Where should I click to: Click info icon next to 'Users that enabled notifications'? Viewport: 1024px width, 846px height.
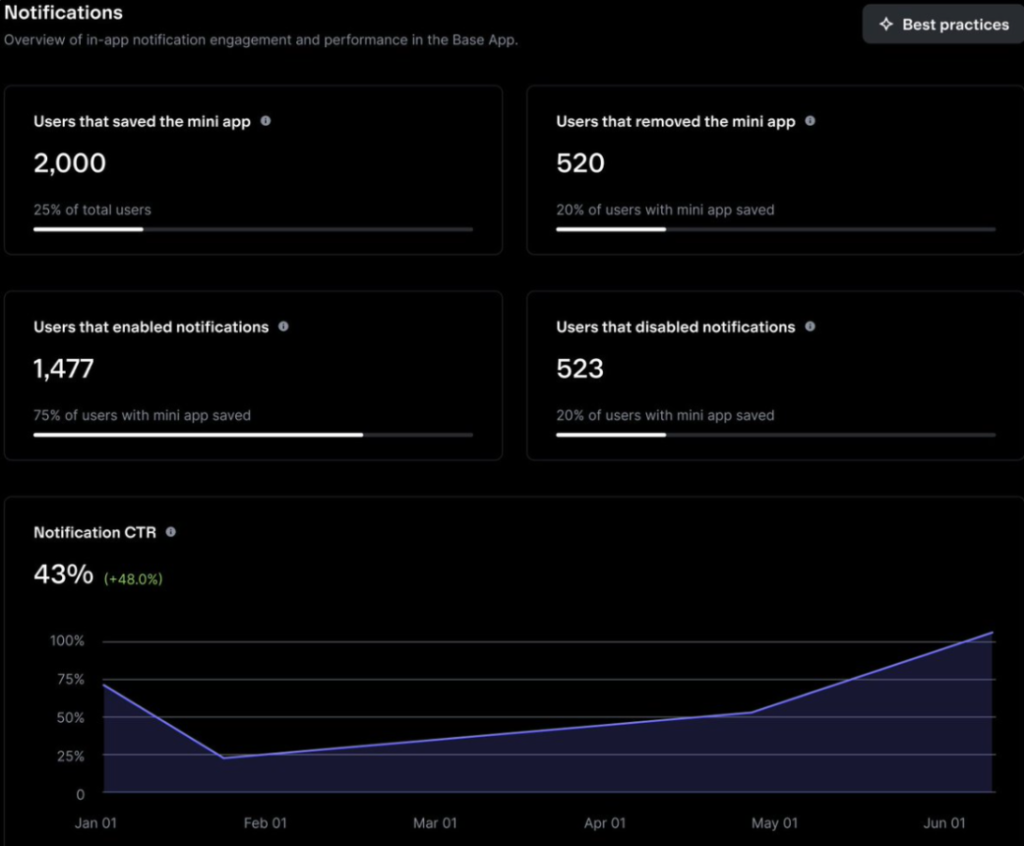tap(283, 327)
